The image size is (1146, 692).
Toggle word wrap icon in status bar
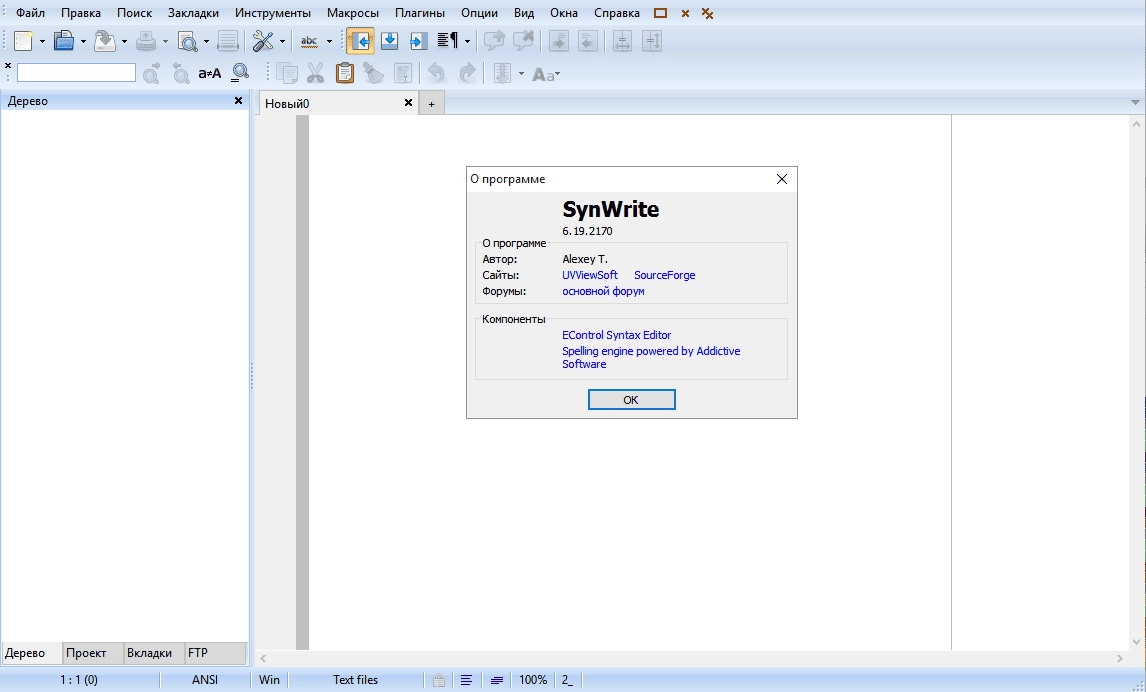click(466, 680)
